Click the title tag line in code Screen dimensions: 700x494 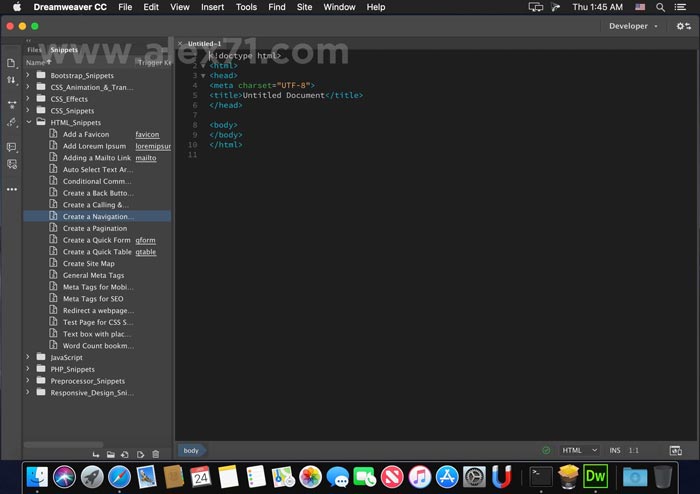tap(286, 95)
